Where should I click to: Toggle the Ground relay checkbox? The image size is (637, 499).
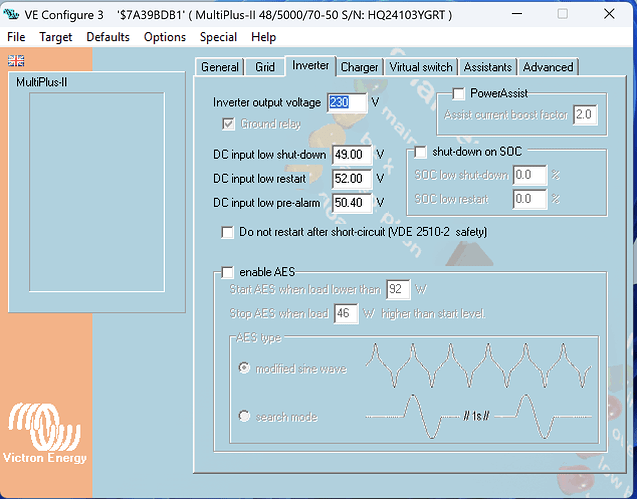228,124
